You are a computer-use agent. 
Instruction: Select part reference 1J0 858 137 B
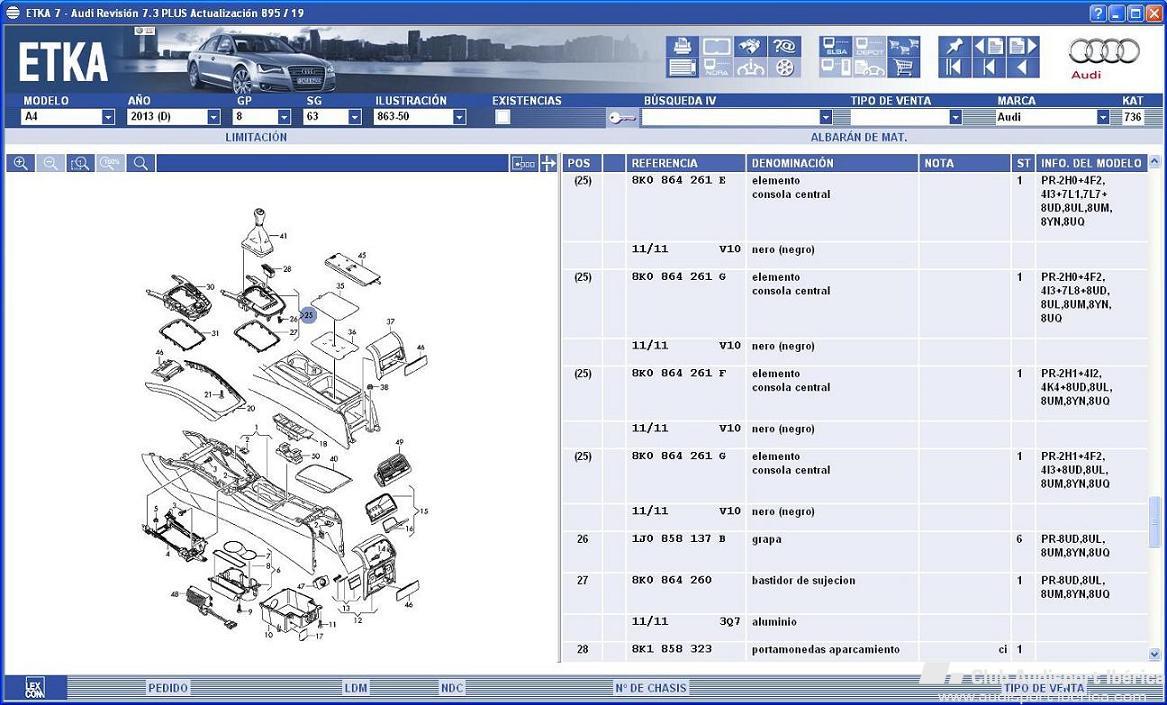tap(679, 539)
